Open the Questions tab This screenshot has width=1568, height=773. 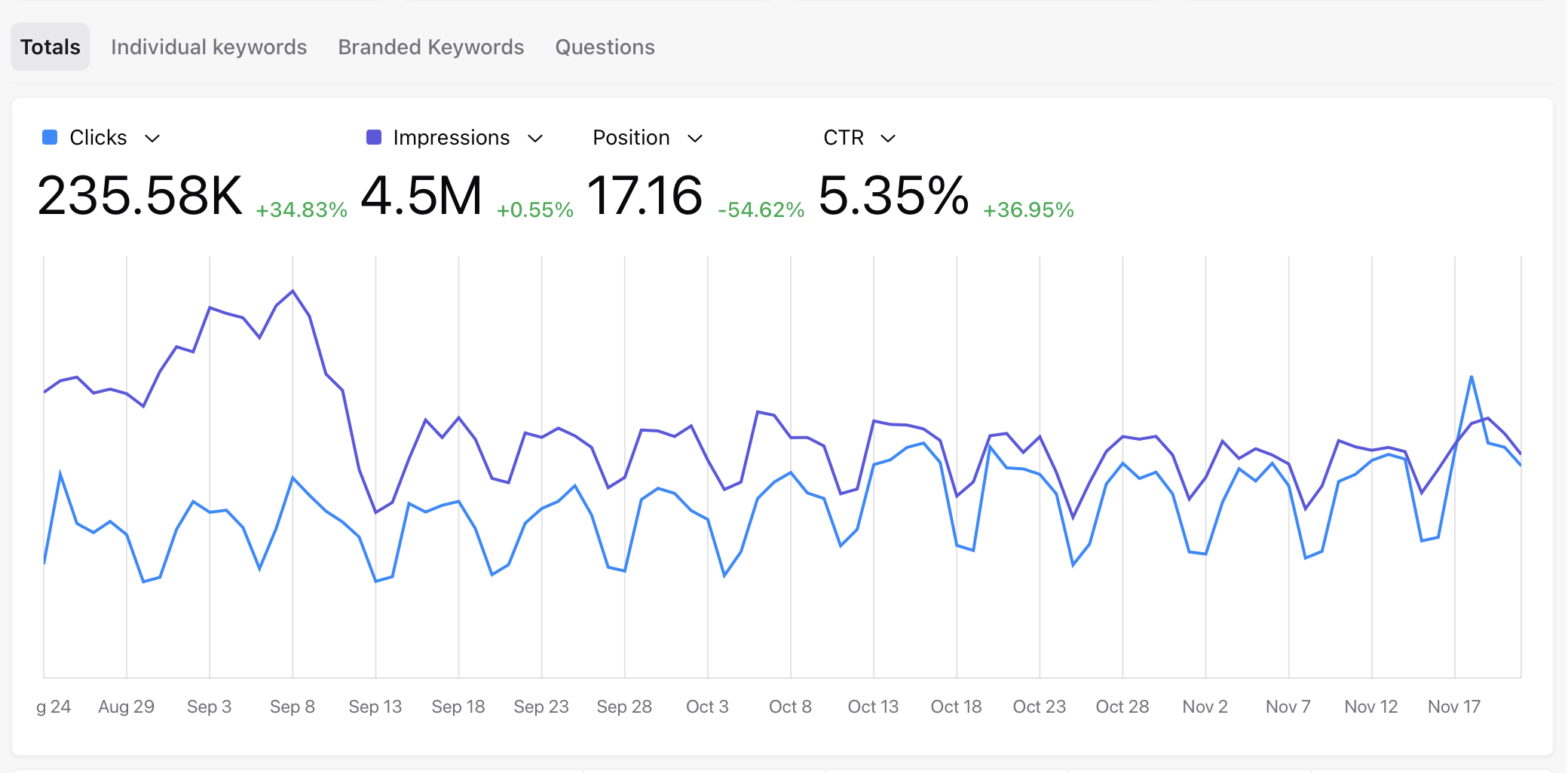click(x=605, y=47)
